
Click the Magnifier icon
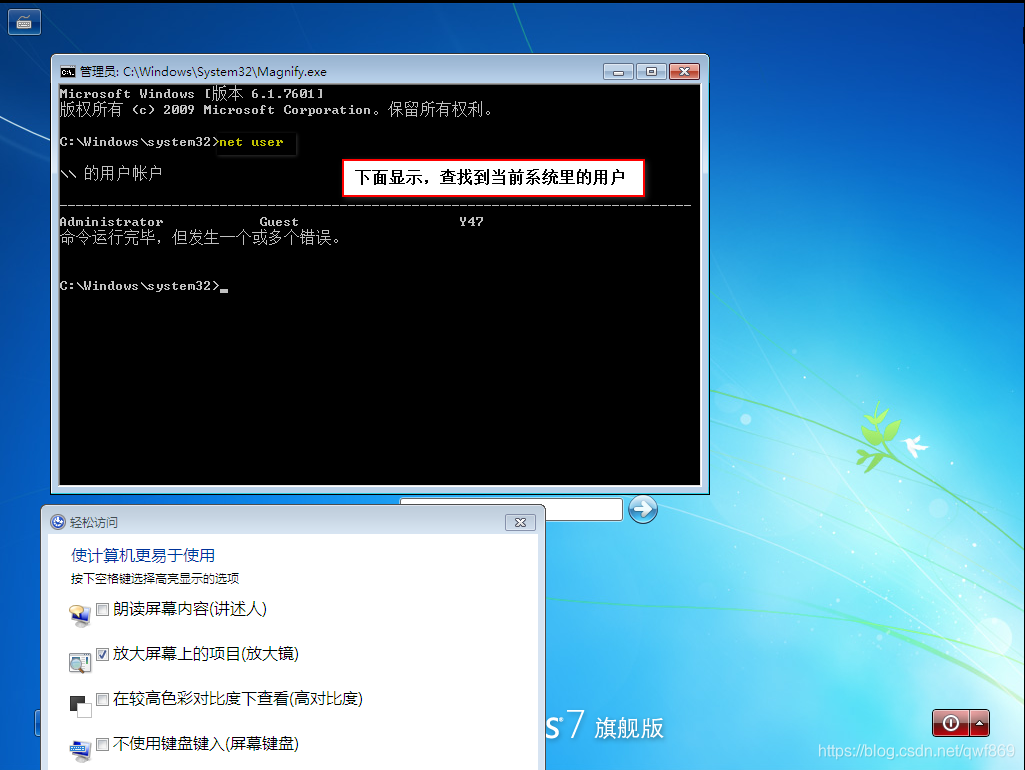point(80,662)
